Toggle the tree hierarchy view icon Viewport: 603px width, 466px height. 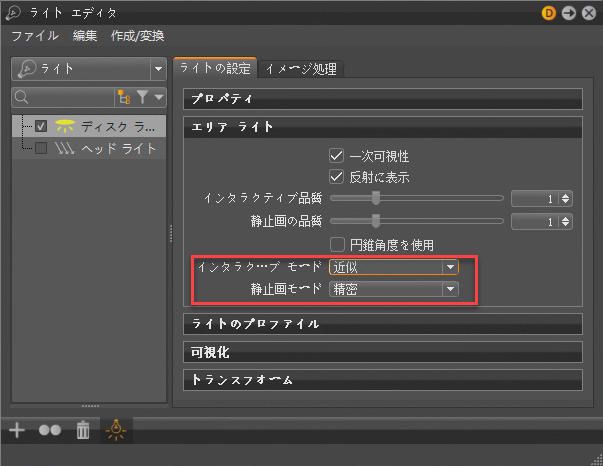coord(124,97)
